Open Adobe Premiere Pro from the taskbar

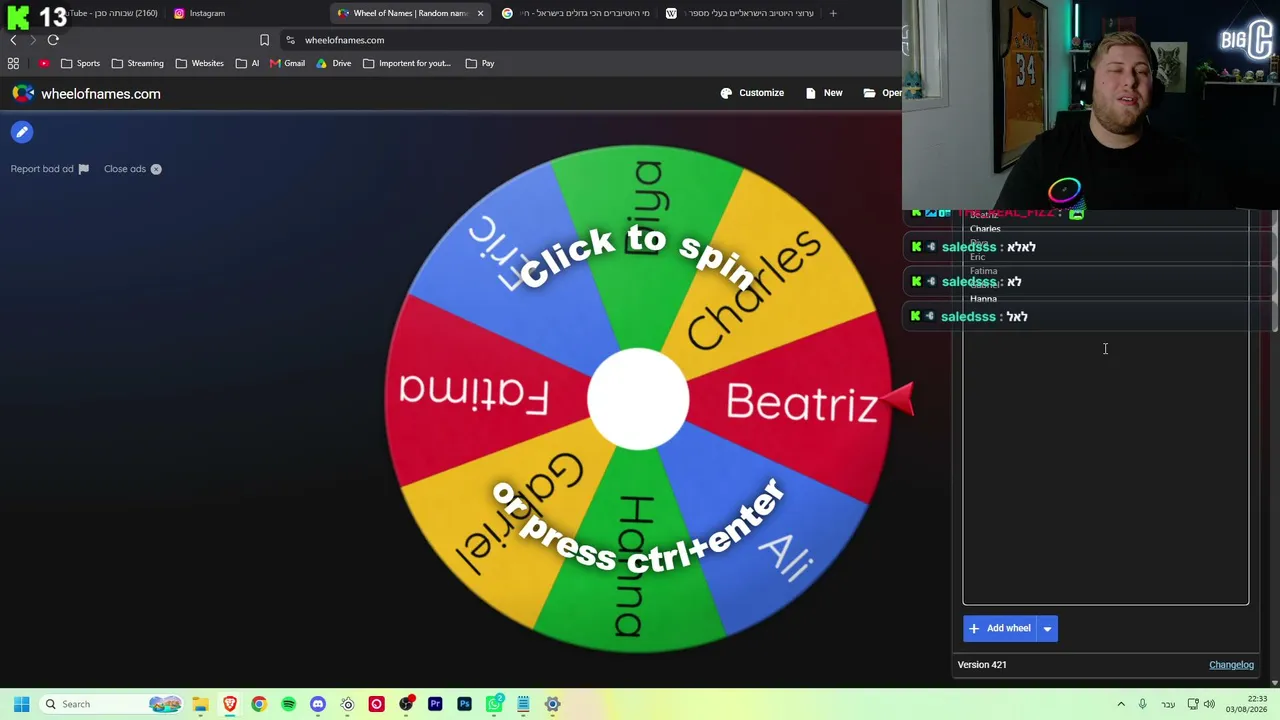coord(435,704)
